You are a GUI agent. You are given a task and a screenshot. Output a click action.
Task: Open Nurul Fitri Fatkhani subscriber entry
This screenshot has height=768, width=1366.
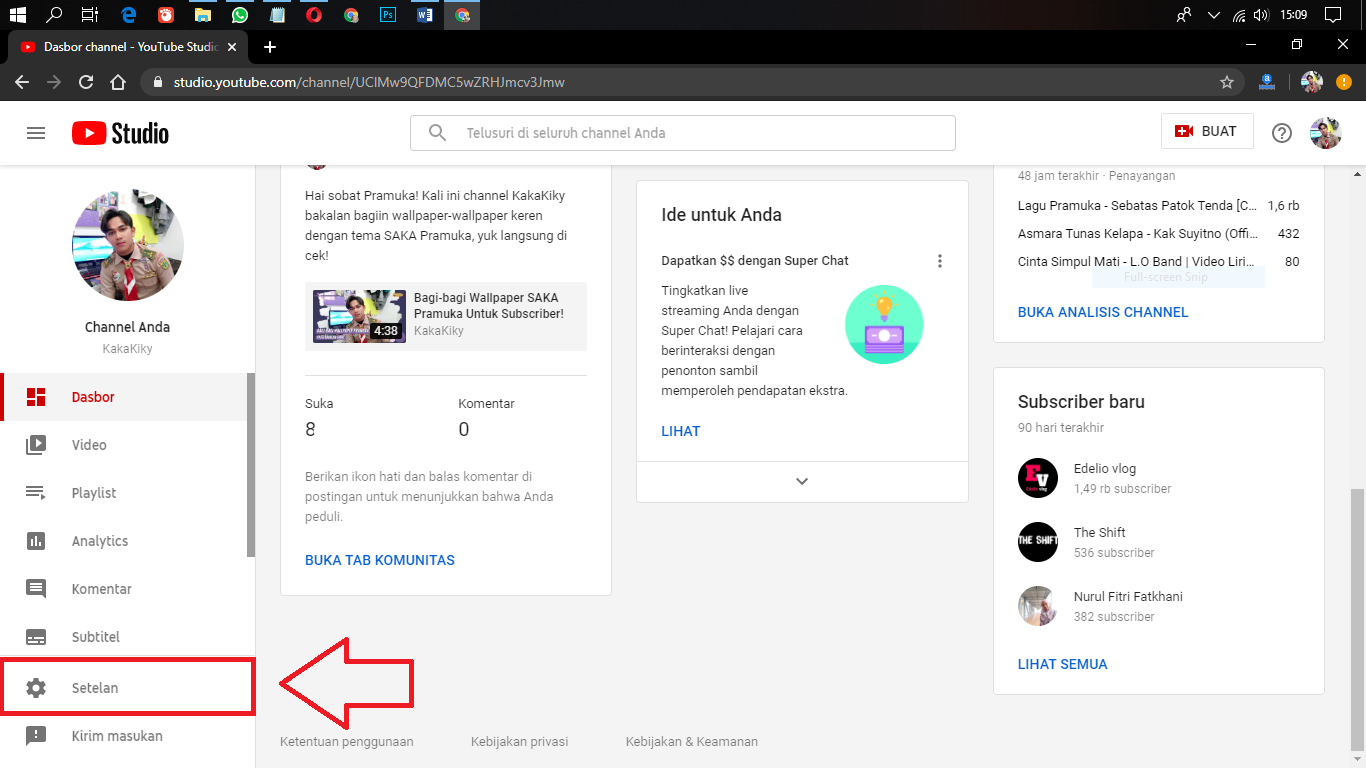[1159, 606]
